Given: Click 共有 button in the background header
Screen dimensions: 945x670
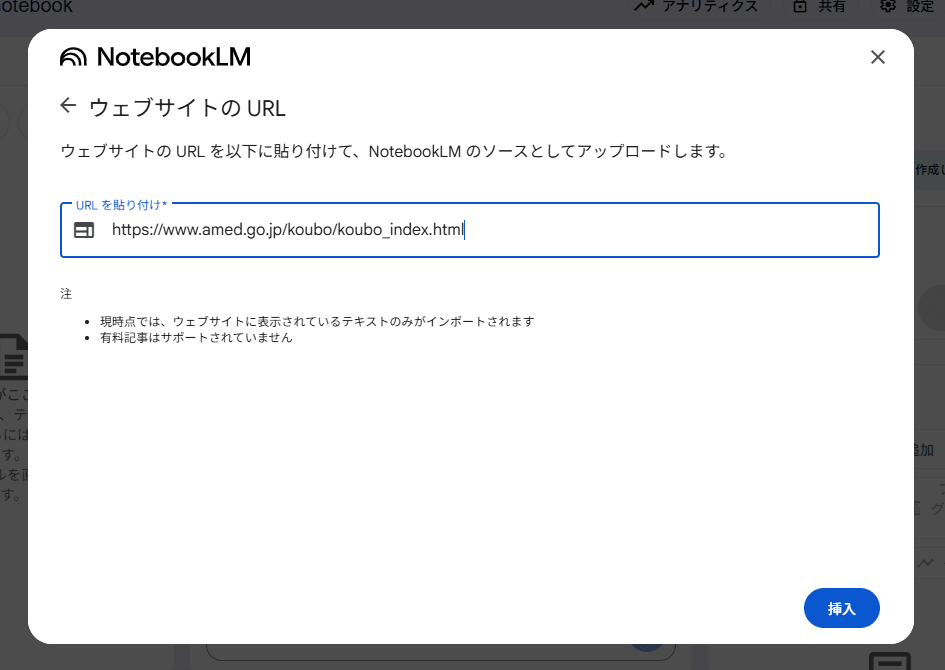Looking at the screenshot, I should [819, 7].
